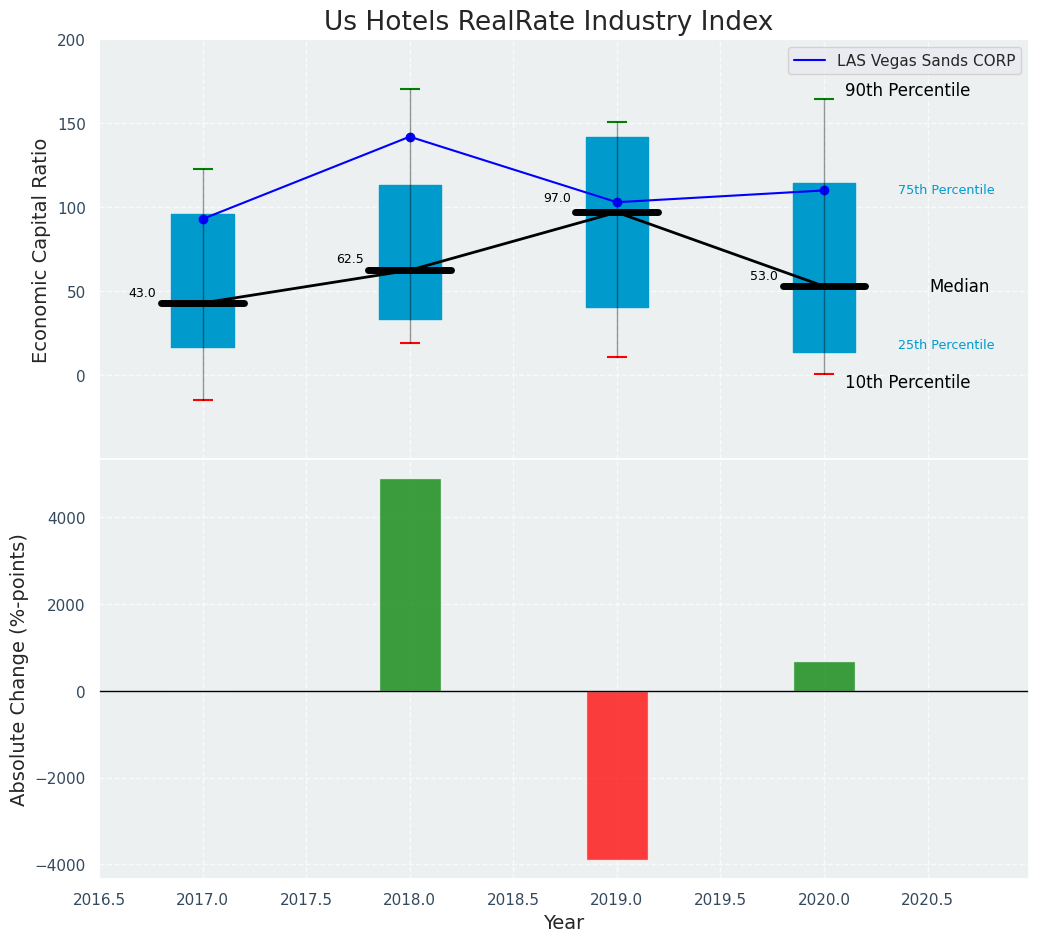The width and height of the screenshot is (1039, 942).
Task: Click the 90th Percentile annotation
Action: 907,91
